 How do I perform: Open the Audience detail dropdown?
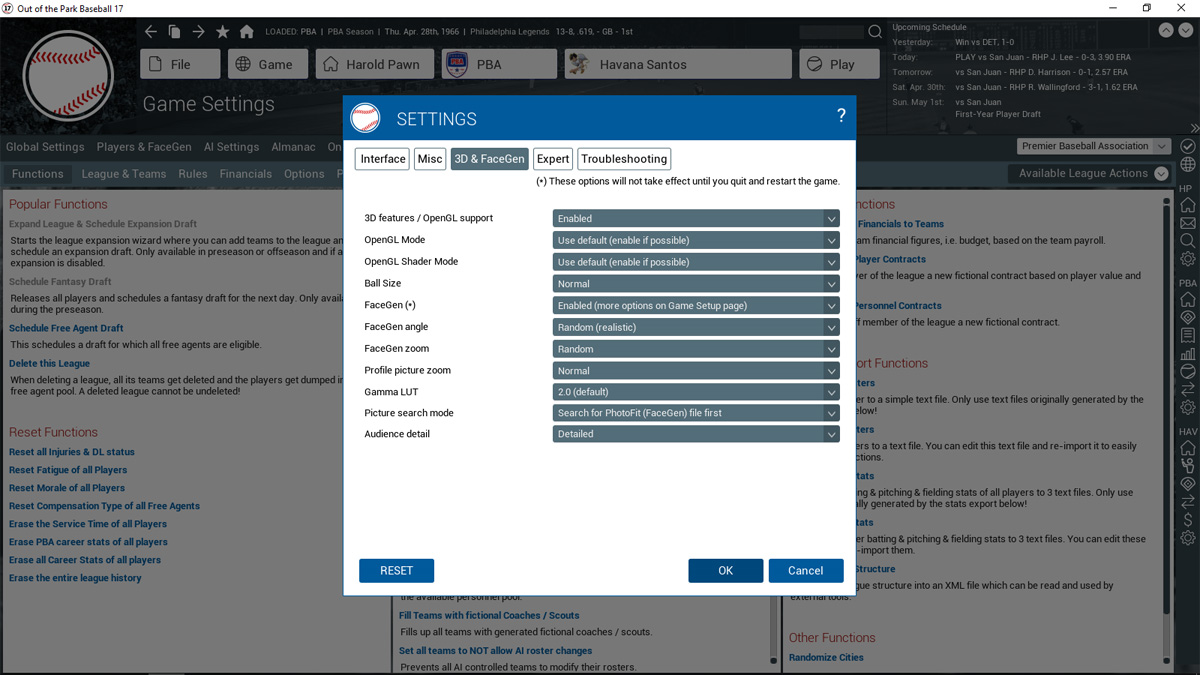click(x=696, y=434)
